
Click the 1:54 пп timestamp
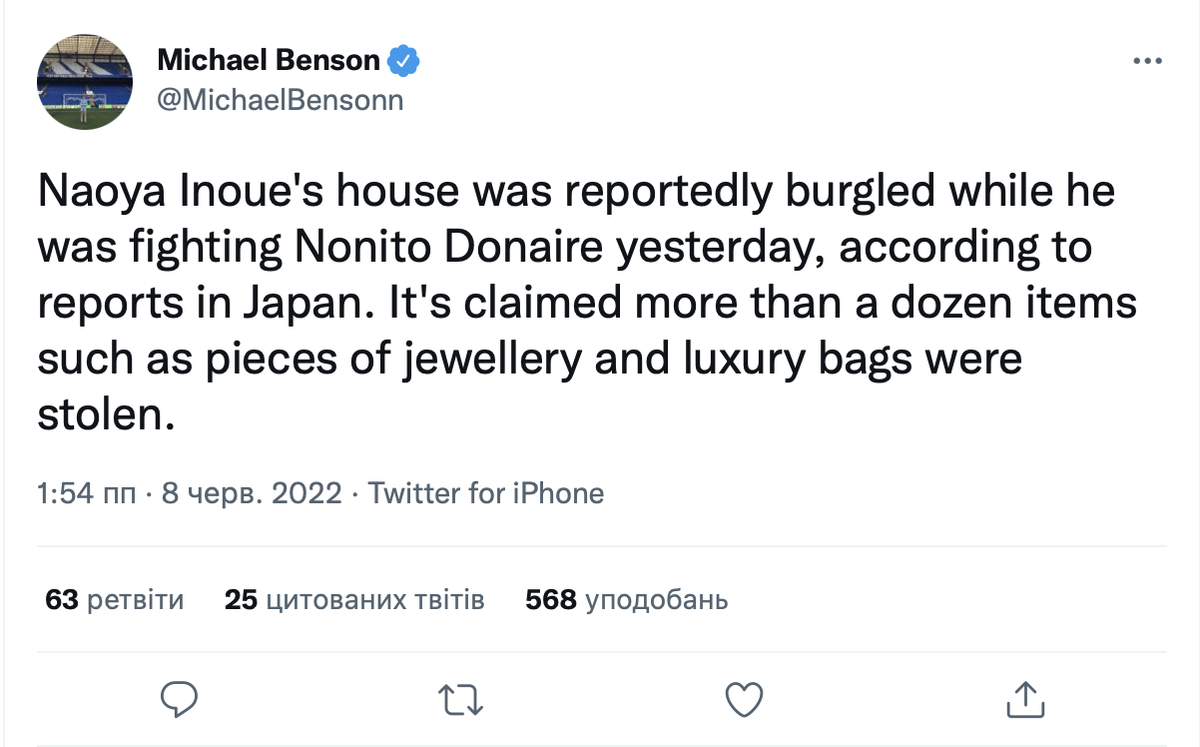[x=86, y=493]
